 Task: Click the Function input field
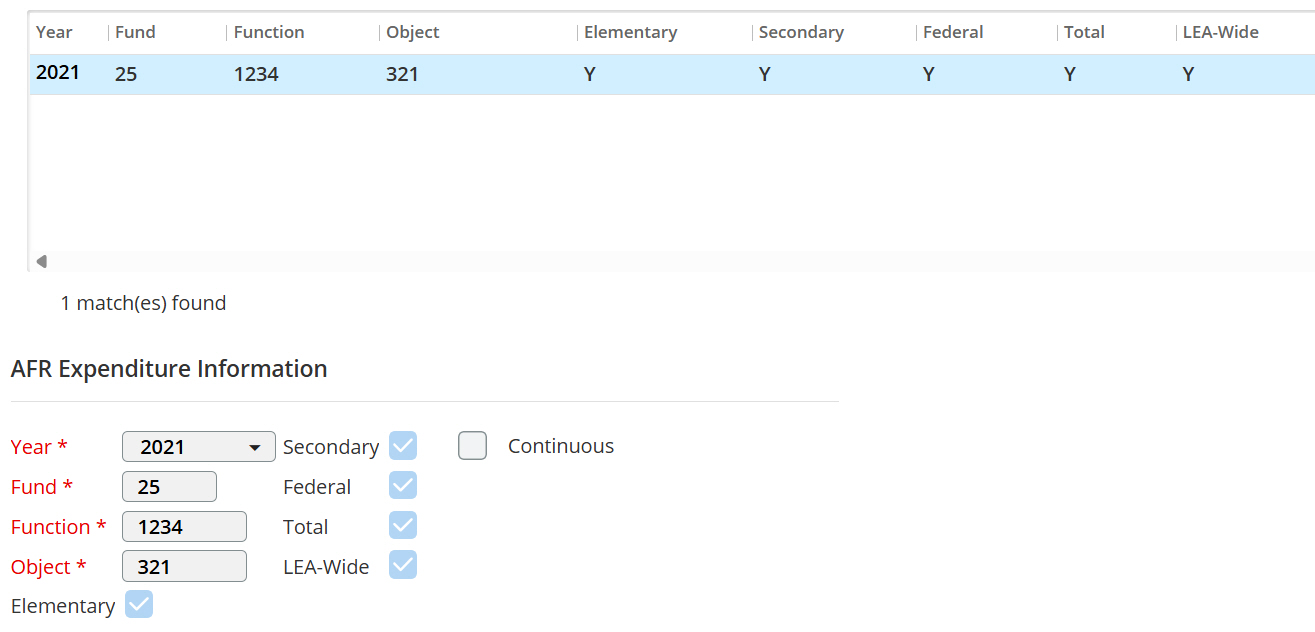tap(184, 527)
